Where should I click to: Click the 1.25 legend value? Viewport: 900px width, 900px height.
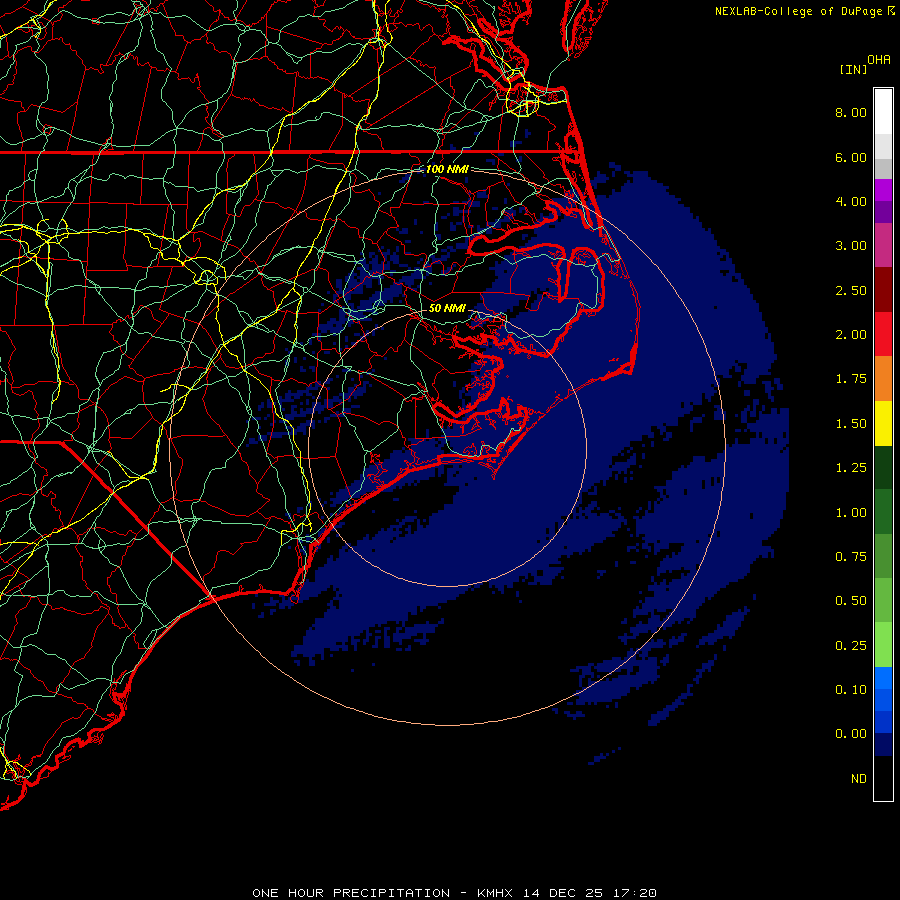(851, 468)
